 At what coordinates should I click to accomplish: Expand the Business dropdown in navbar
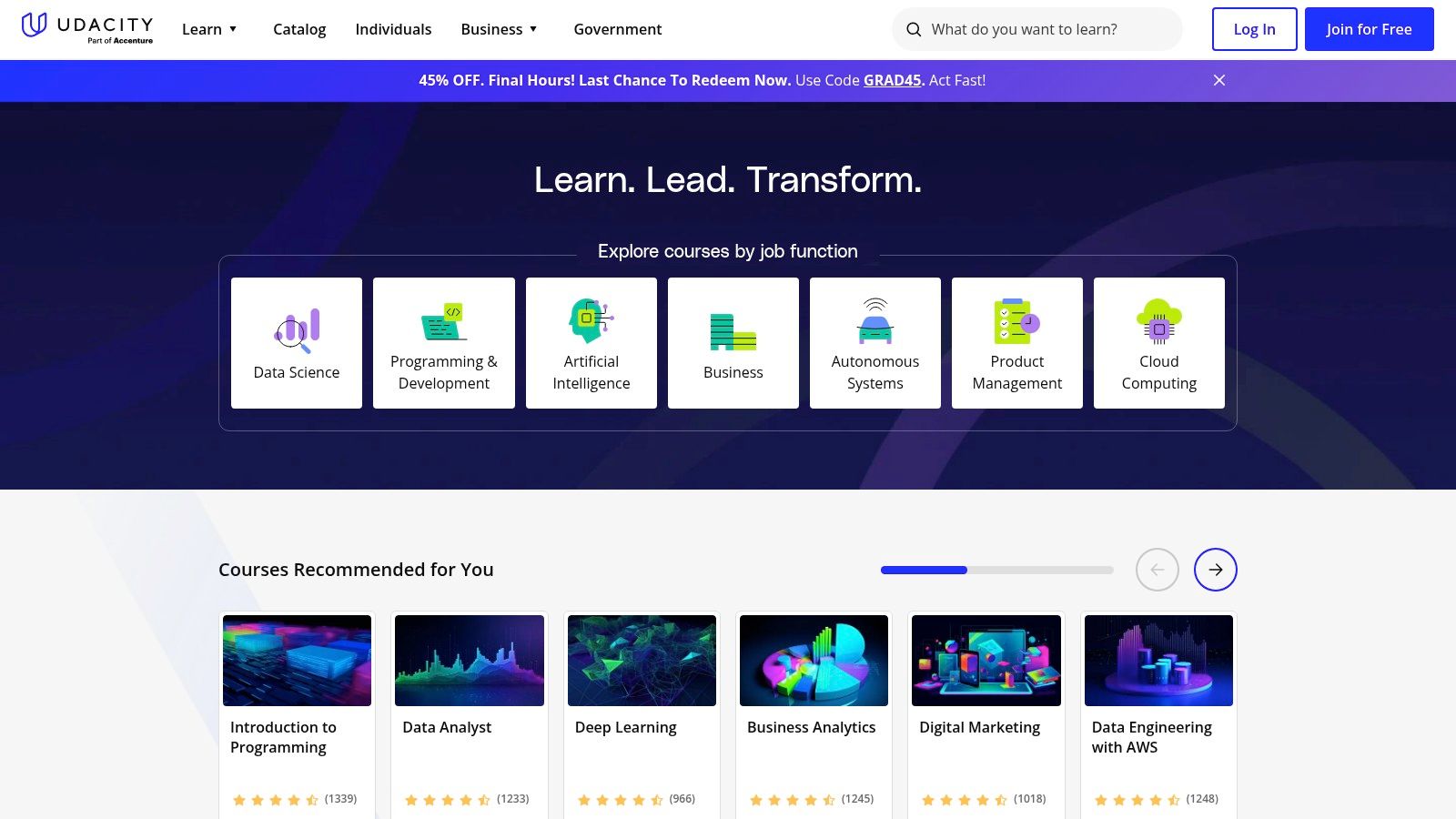(500, 29)
